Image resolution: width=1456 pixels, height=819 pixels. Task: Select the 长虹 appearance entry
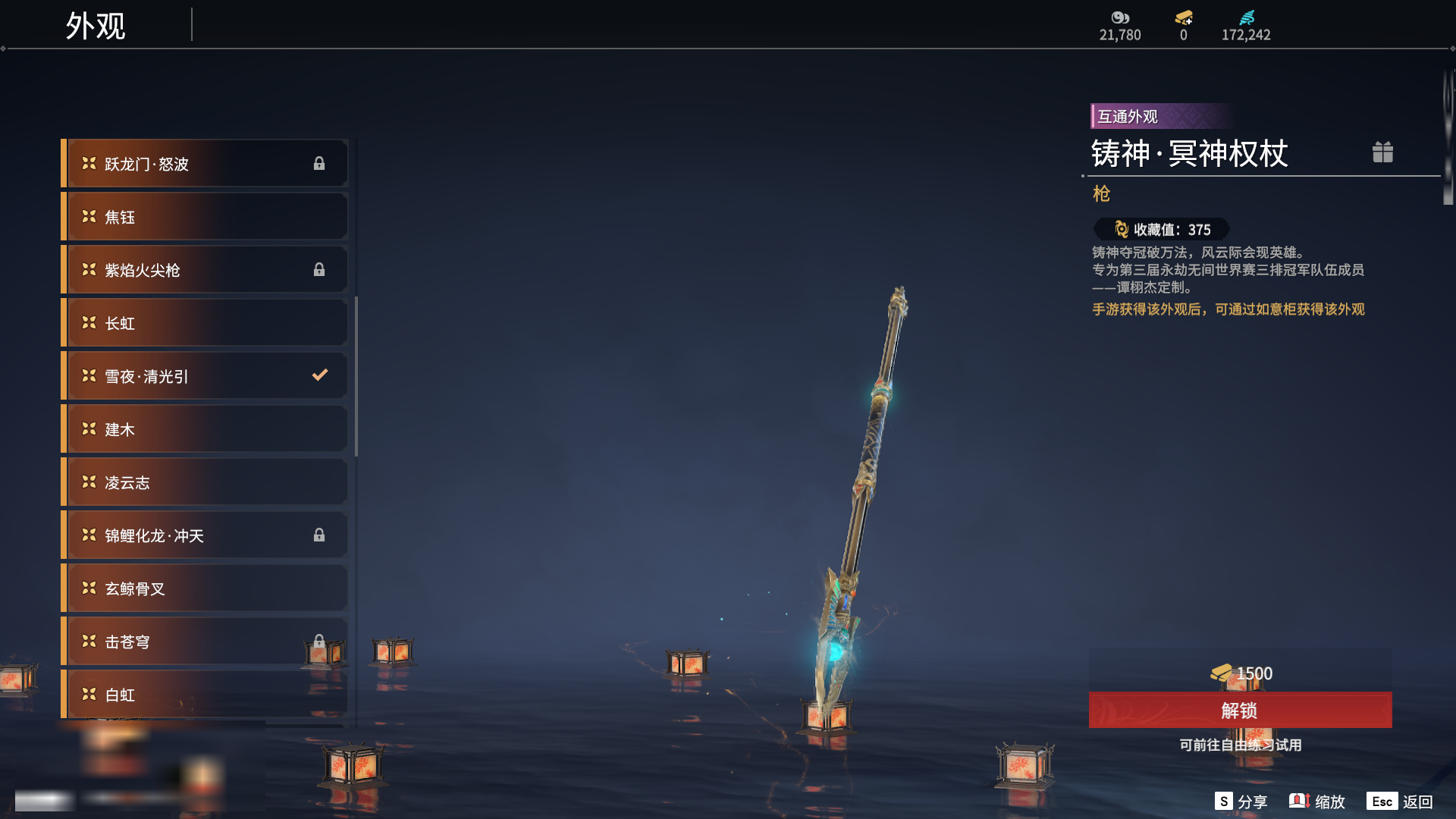pos(205,323)
